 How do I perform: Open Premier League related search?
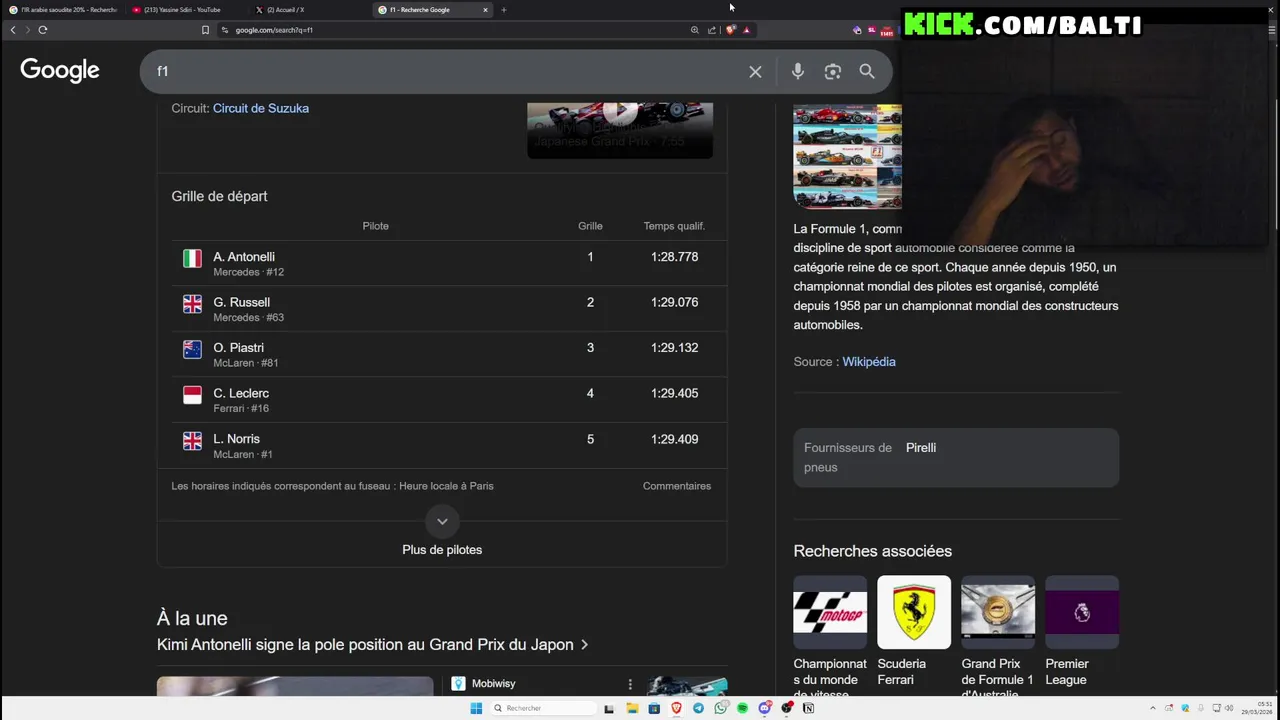click(x=1082, y=632)
